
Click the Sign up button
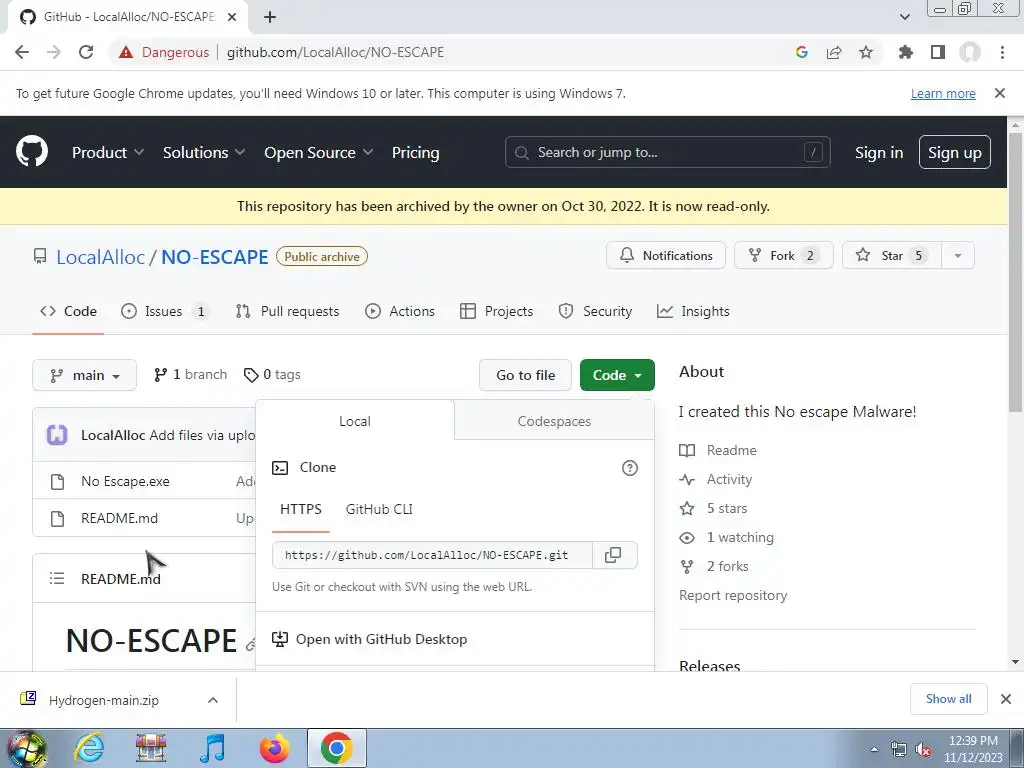click(954, 152)
